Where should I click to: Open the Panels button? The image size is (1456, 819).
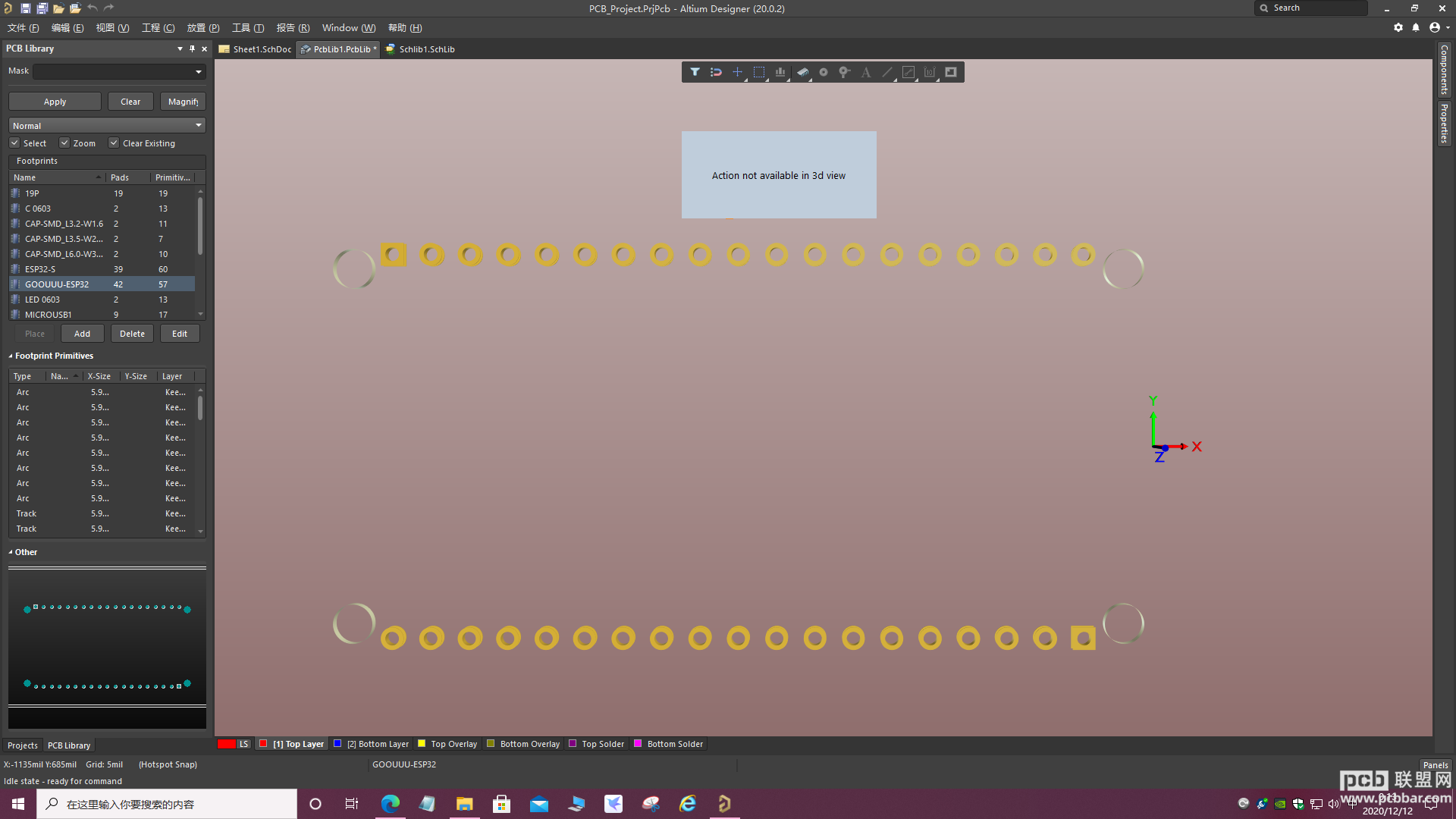1435,764
